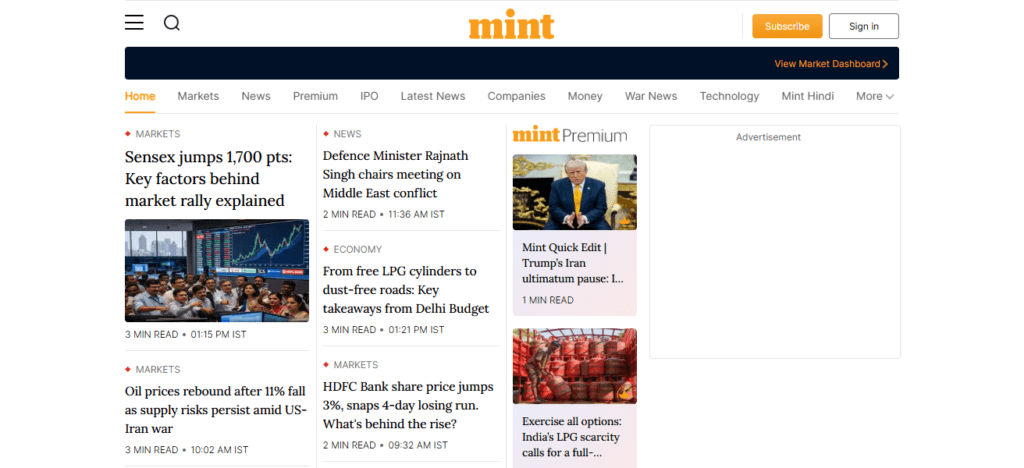This screenshot has width=1024, height=468.
Task: Open Delhi Budget LPG cylinders article
Action: point(406,290)
